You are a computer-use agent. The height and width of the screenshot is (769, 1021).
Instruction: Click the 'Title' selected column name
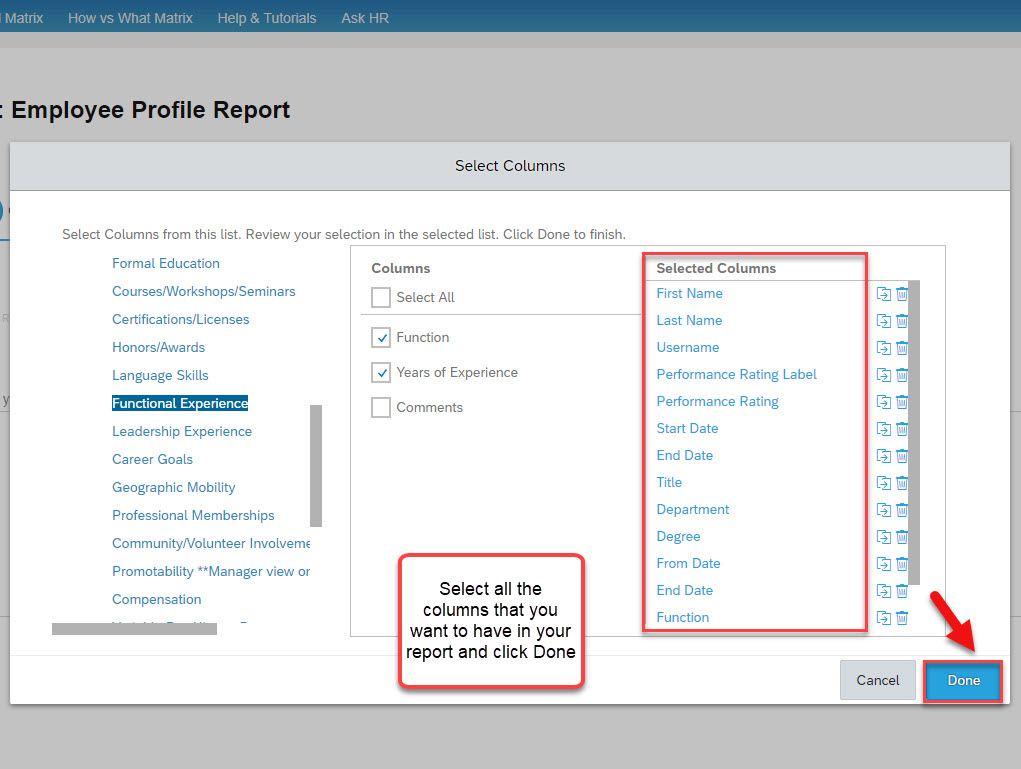click(669, 482)
